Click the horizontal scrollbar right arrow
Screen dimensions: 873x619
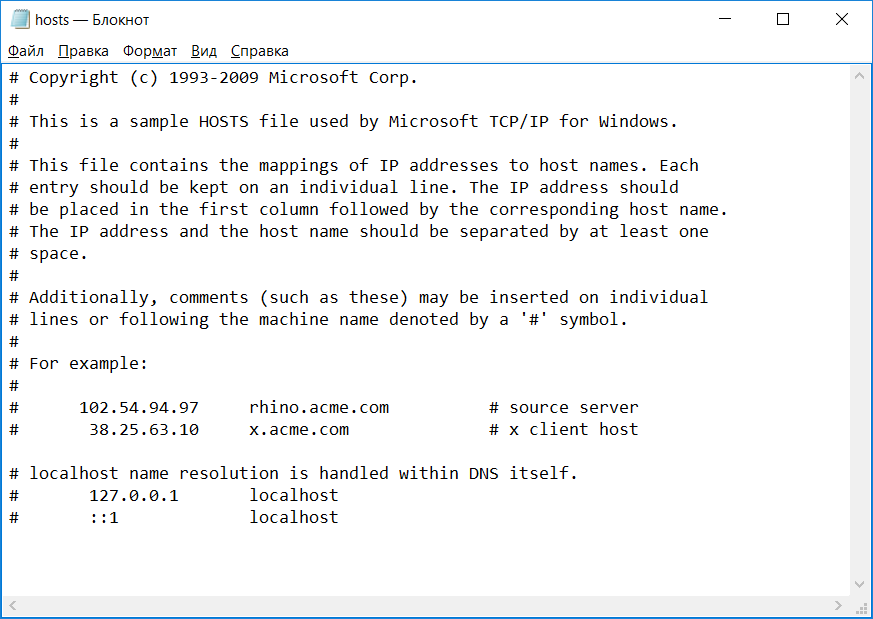pyautogui.click(x=839, y=605)
